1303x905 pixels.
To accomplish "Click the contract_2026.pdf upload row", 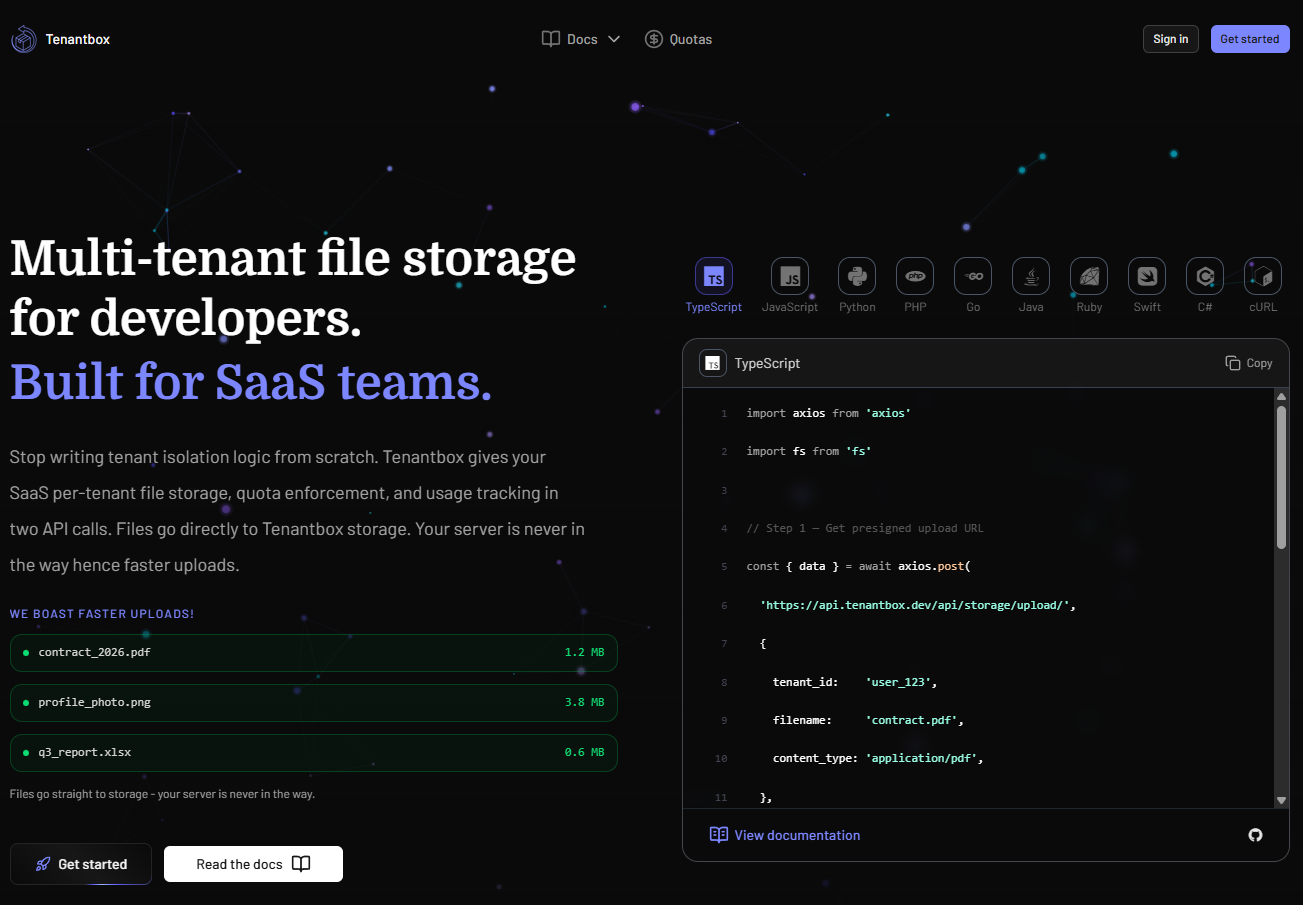I will [313, 652].
